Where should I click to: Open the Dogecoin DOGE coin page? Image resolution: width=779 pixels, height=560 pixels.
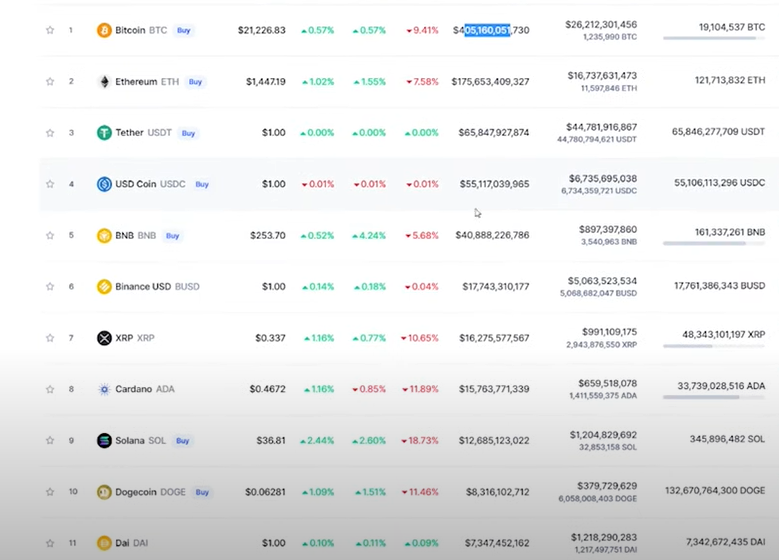(150, 492)
